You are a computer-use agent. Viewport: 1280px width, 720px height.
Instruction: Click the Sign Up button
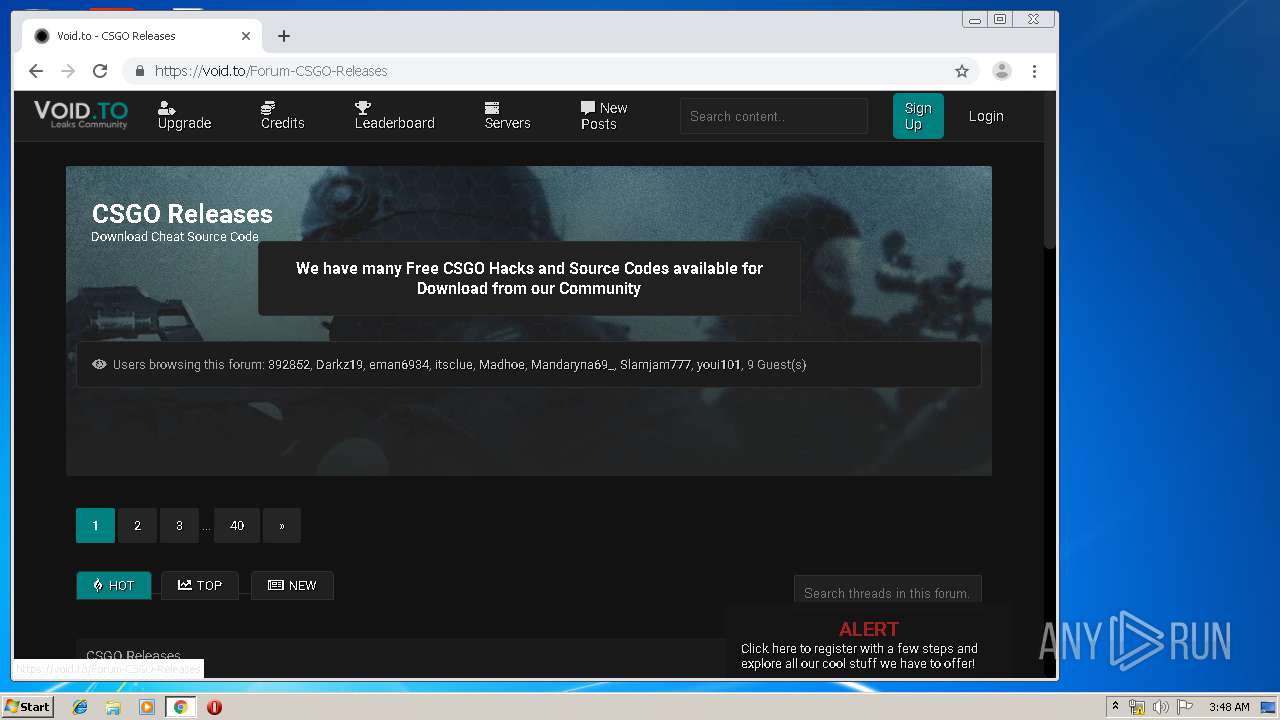pos(918,116)
